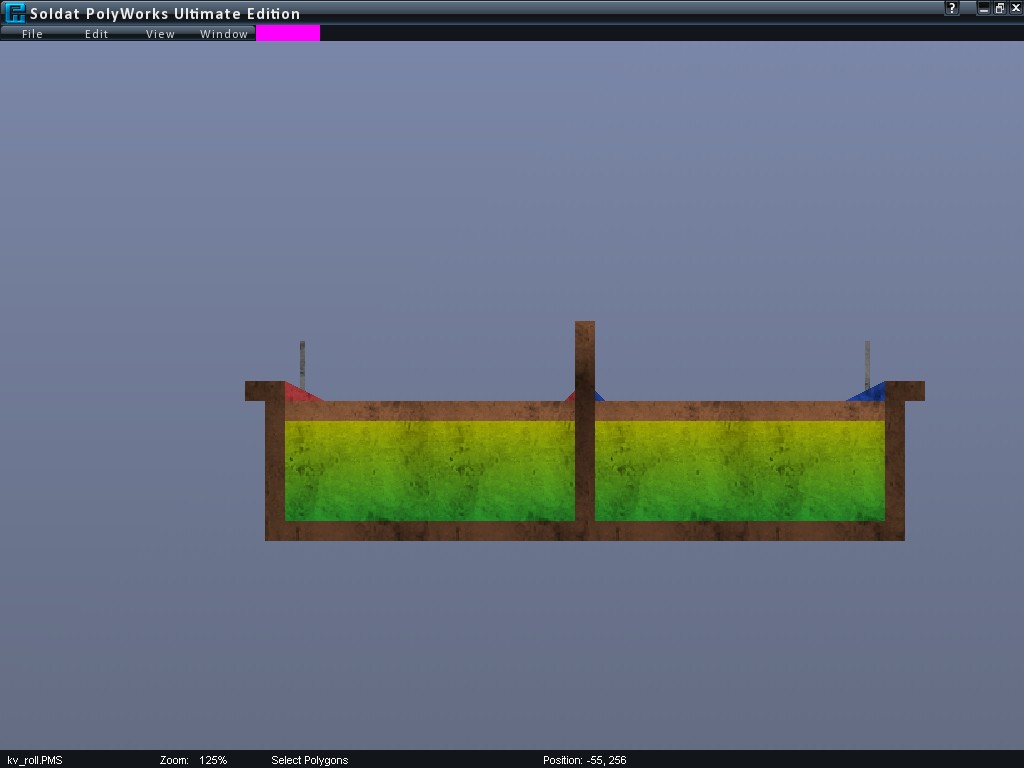Screen dimensions: 1024x768
Task: Open the File menu
Action: tap(32, 33)
